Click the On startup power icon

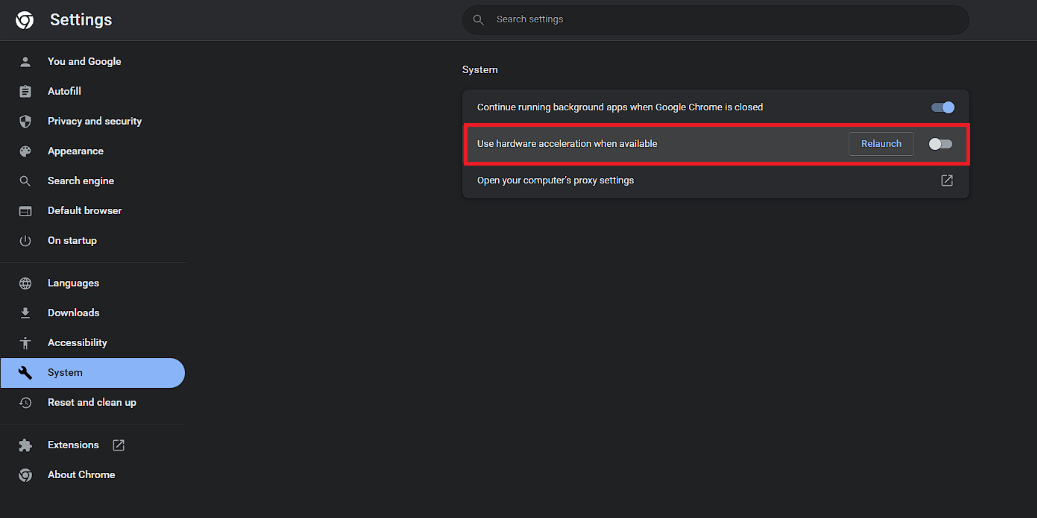point(25,241)
